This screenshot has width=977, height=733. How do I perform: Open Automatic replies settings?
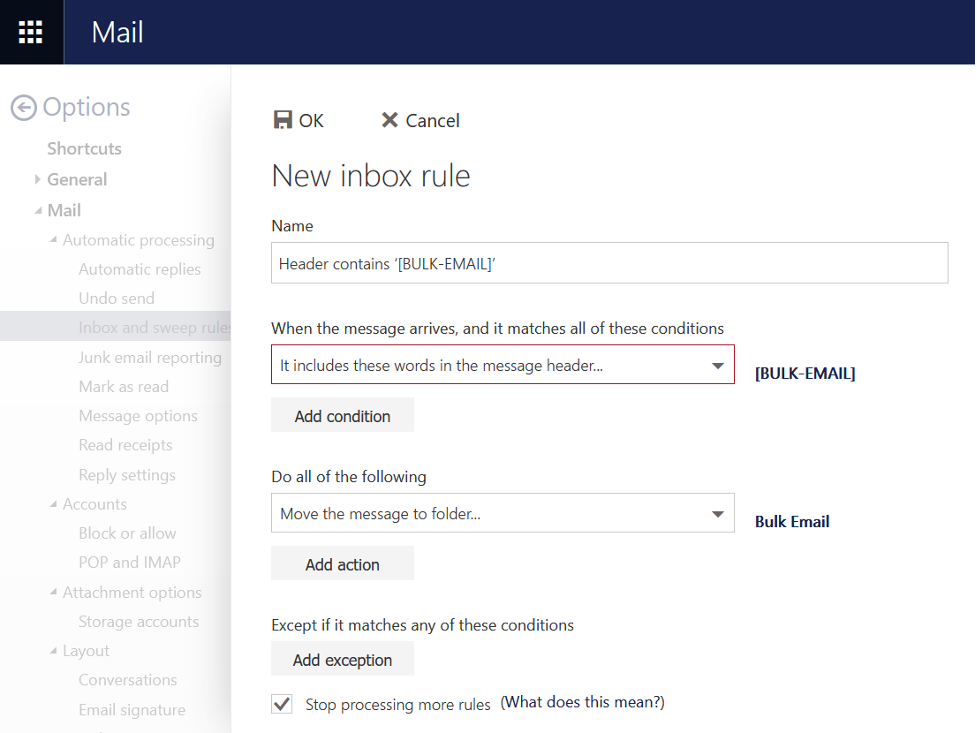[x=140, y=270]
